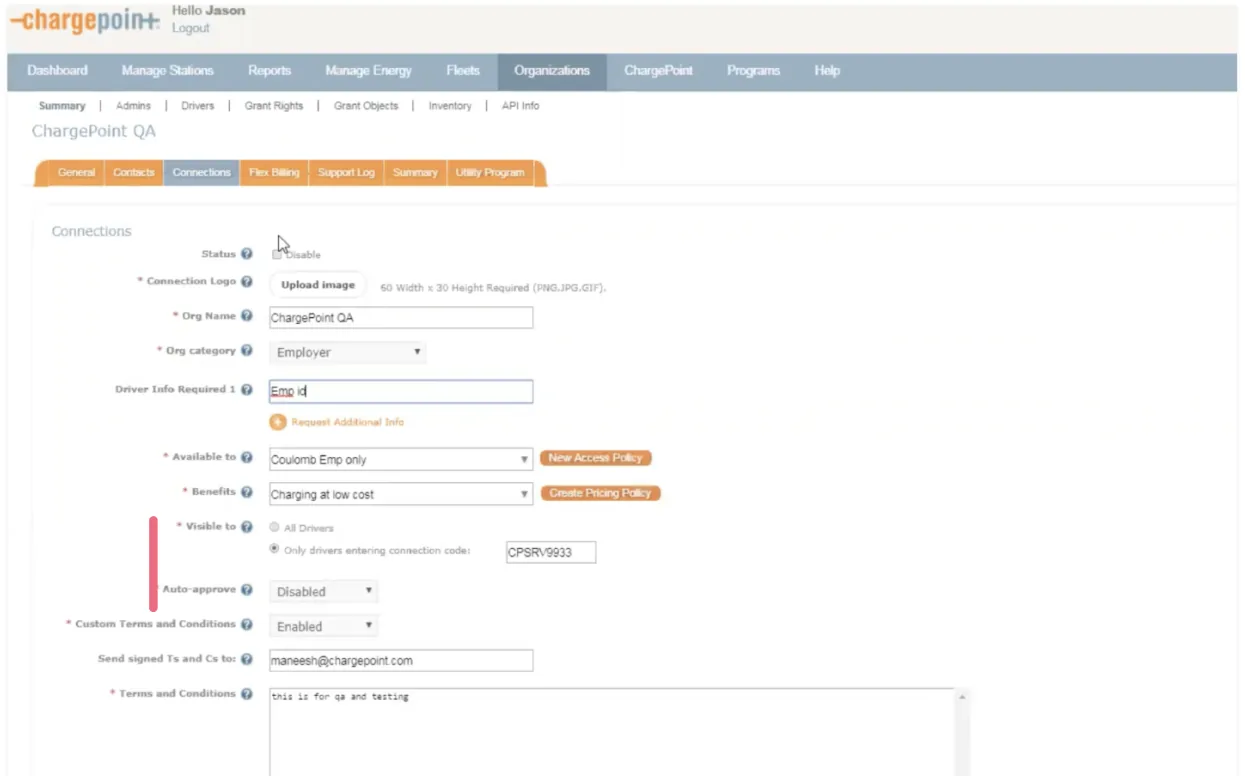
Task: Open the Help menu
Action: 827,71
